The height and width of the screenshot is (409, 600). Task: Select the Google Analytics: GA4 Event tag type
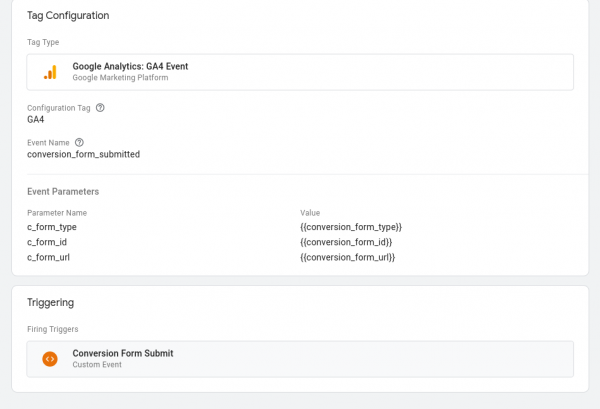coord(130,67)
